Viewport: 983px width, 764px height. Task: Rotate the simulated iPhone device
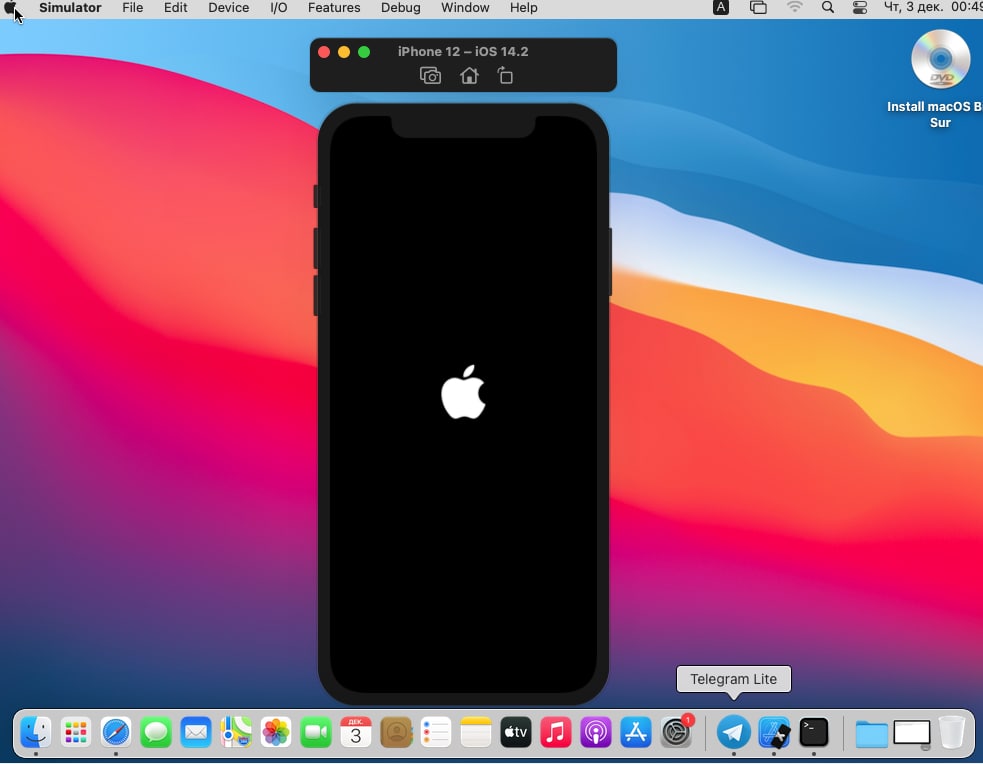coord(505,76)
